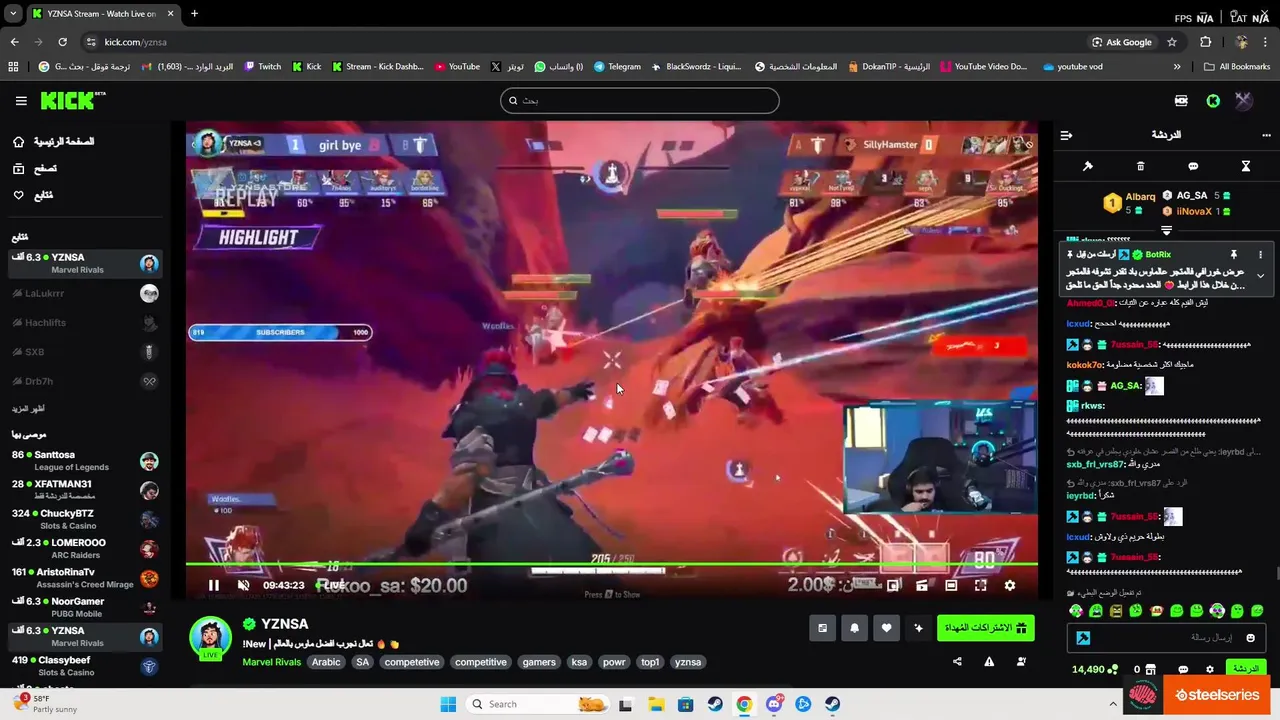Toggle the hourglass slow mode icon

[x=1246, y=166]
